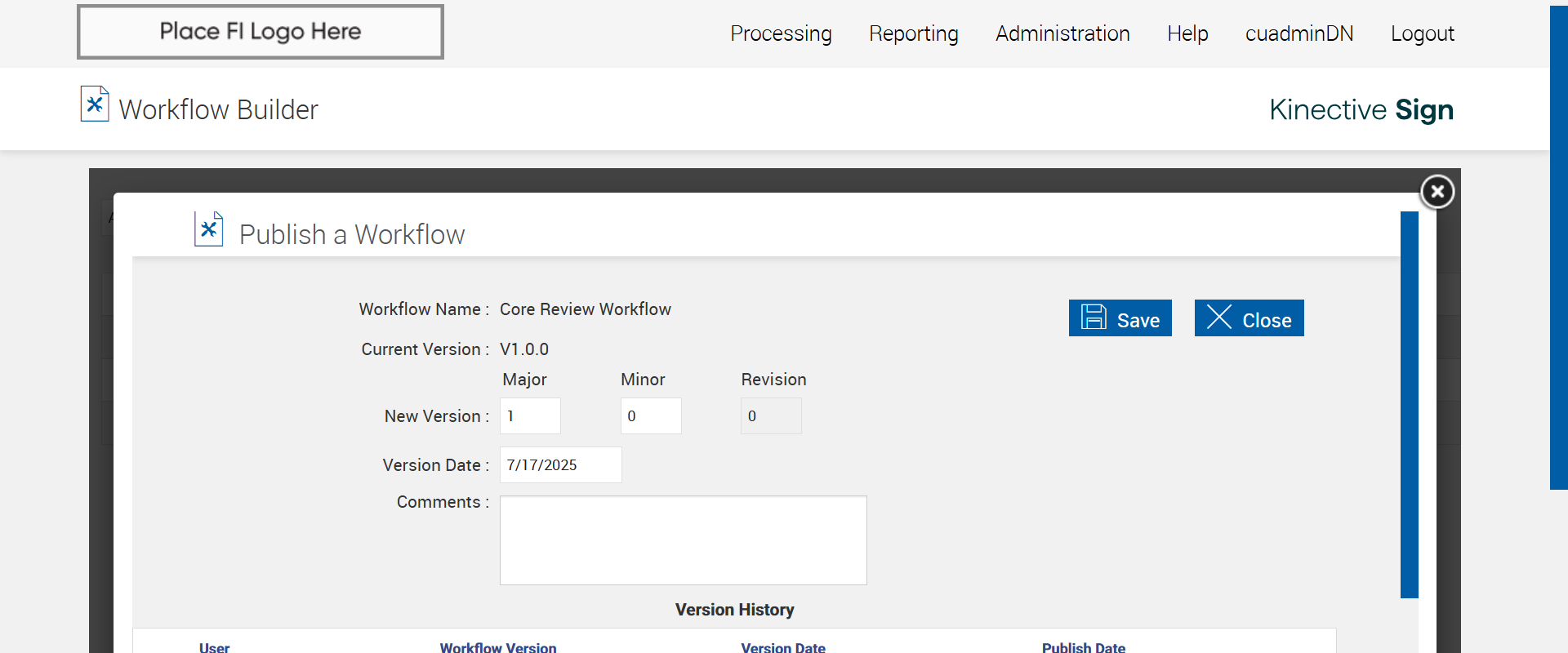Click the Logout link

click(x=1423, y=33)
